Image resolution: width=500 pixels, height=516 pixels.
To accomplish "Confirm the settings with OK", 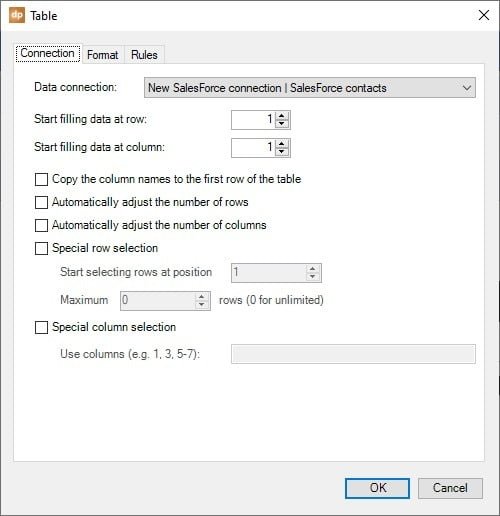I will (377, 488).
